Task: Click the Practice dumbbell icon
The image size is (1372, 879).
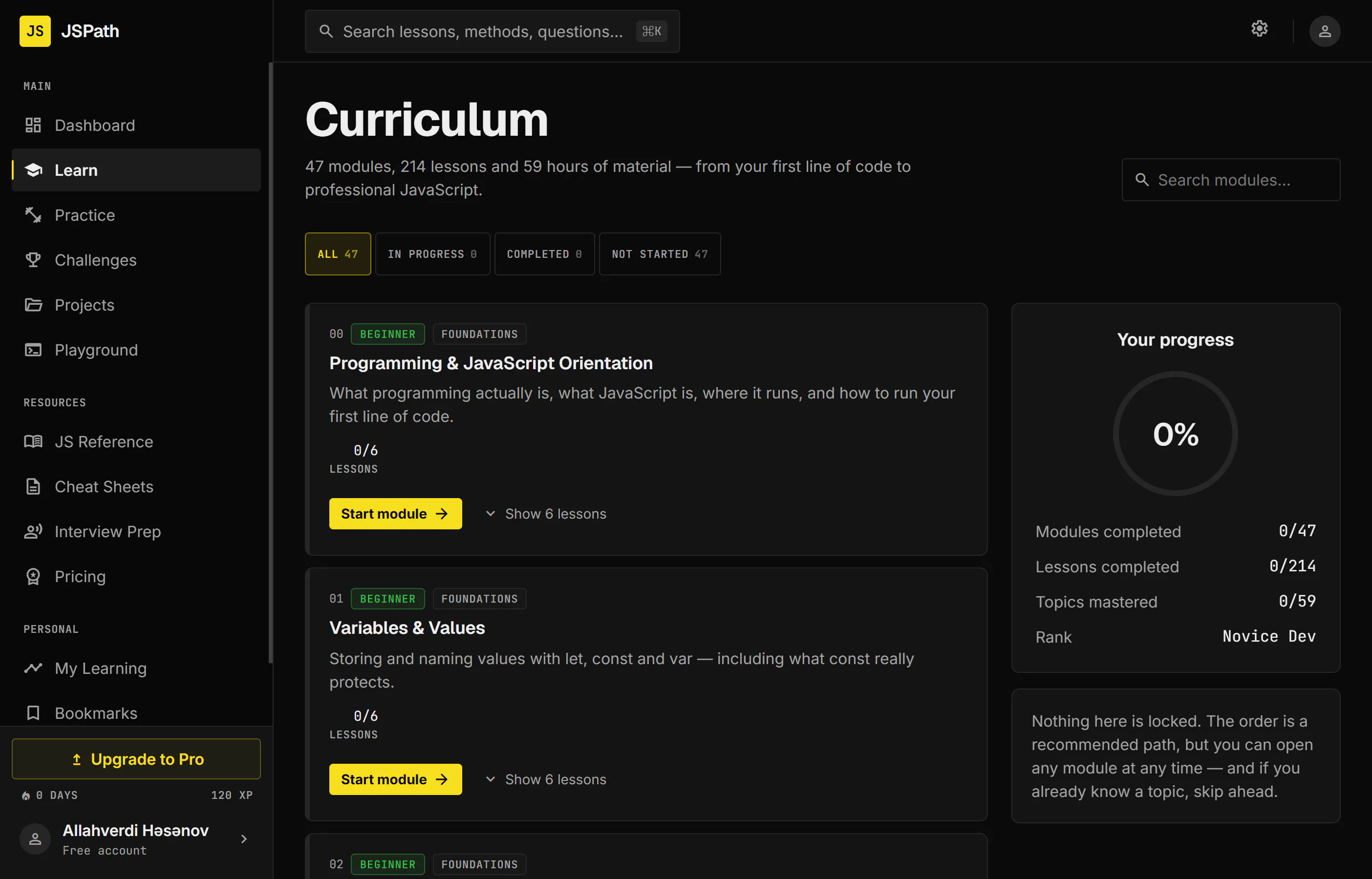Action: point(33,215)
